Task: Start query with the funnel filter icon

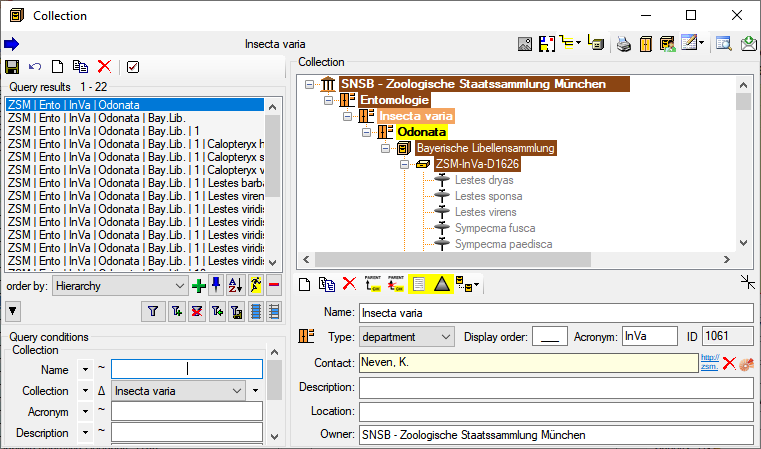Action: pos(153,311)
